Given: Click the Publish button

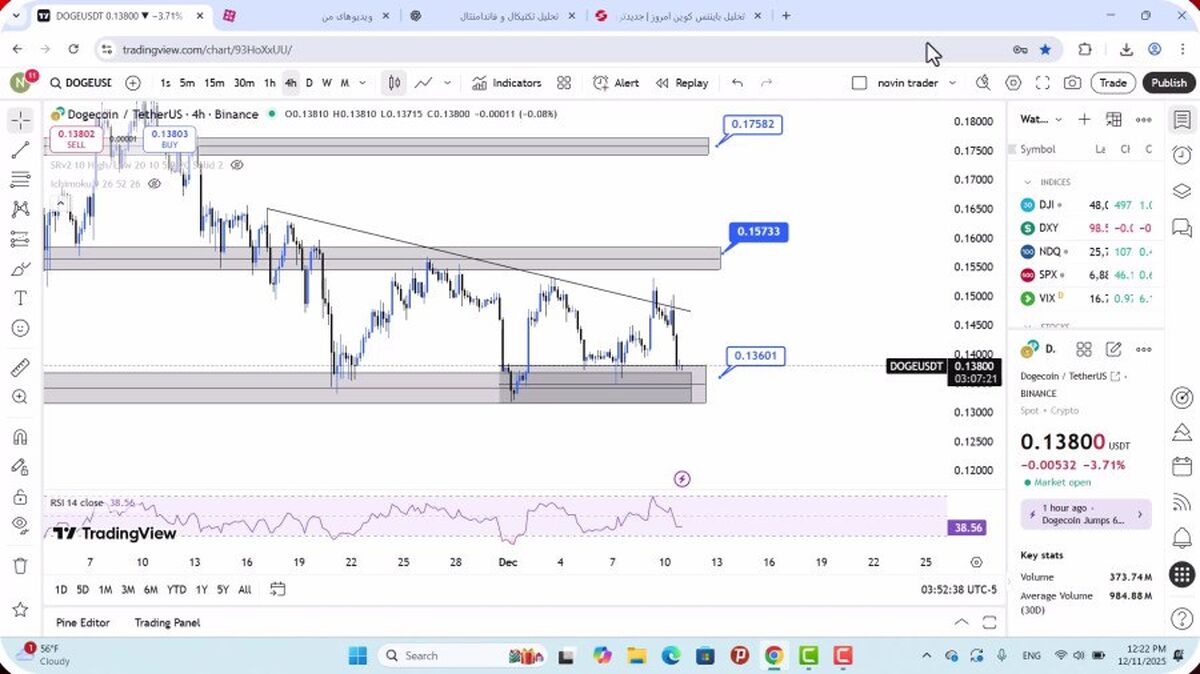Looking at the screenshot, I should coord(1168,83).
